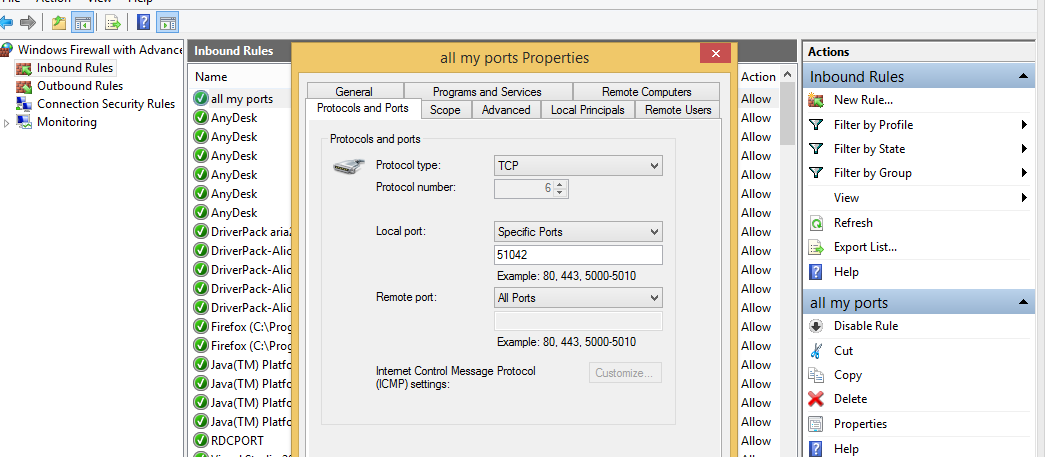Click the Up one level folder icon
1045x457 pixels.
(x=59, y=23)
